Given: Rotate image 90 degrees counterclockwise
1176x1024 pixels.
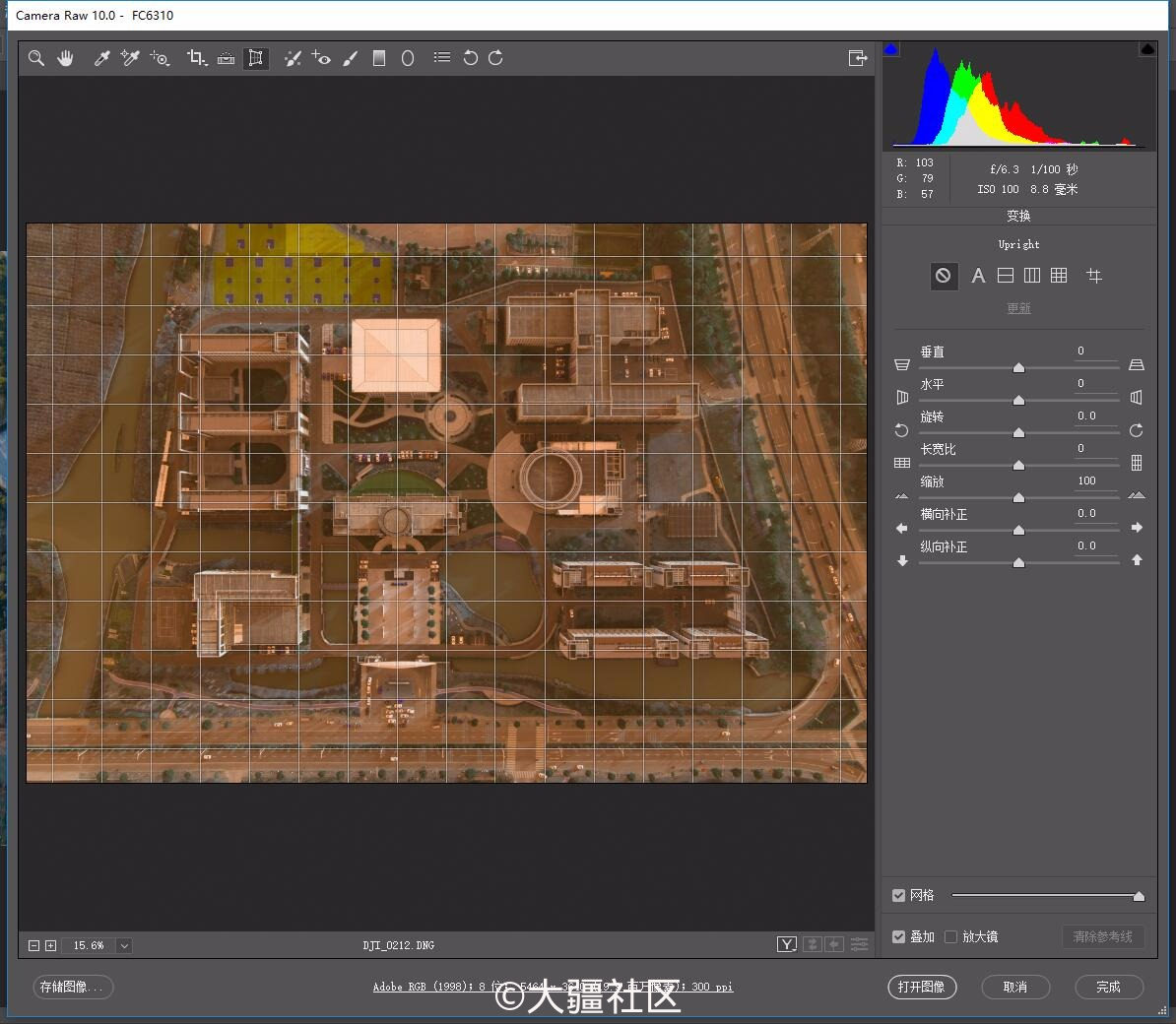Looking at the screenshot, I should point(470,58).
